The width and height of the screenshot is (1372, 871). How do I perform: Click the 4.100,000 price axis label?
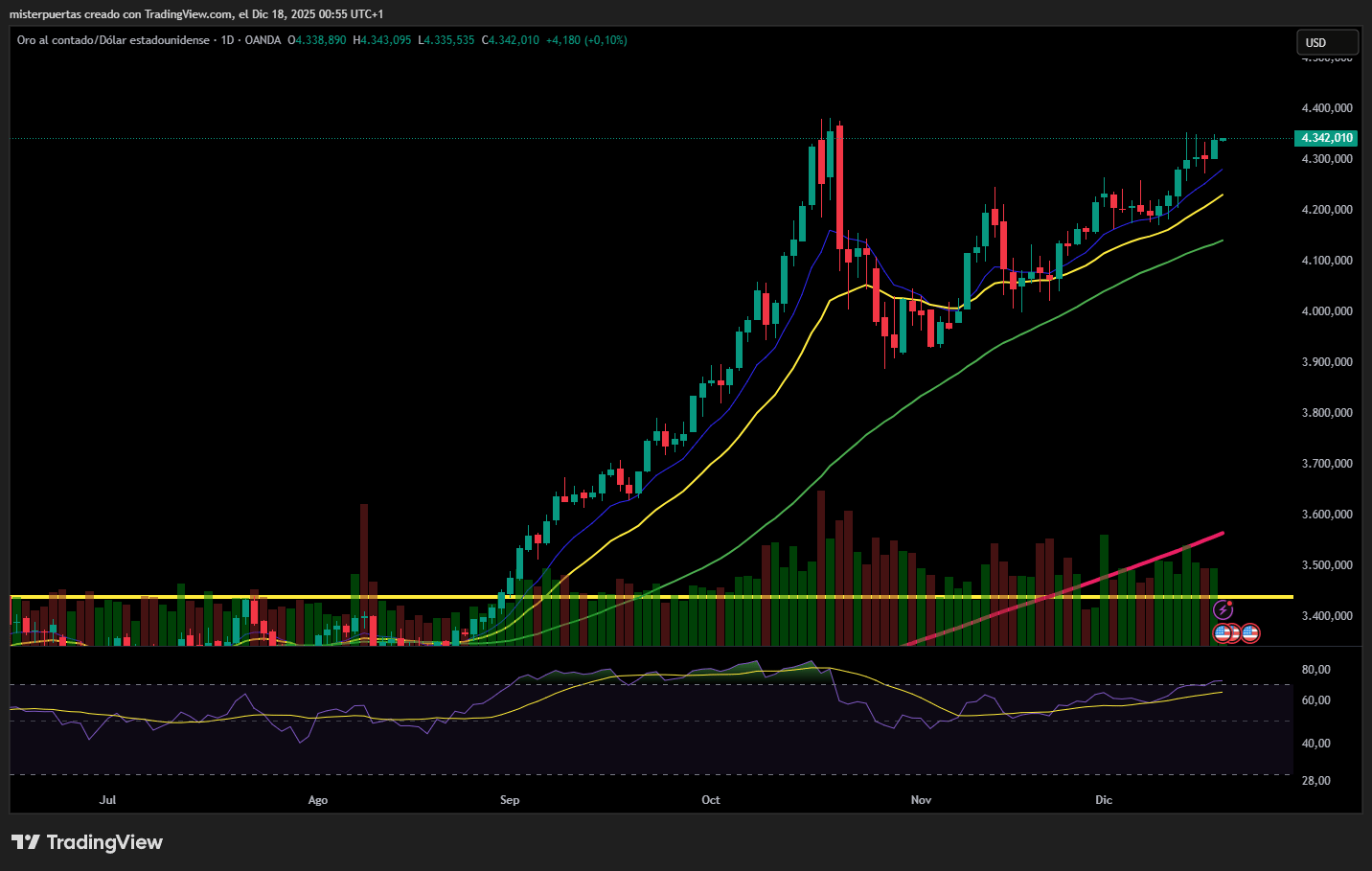pyautogui.click(x=1327, y=261)
